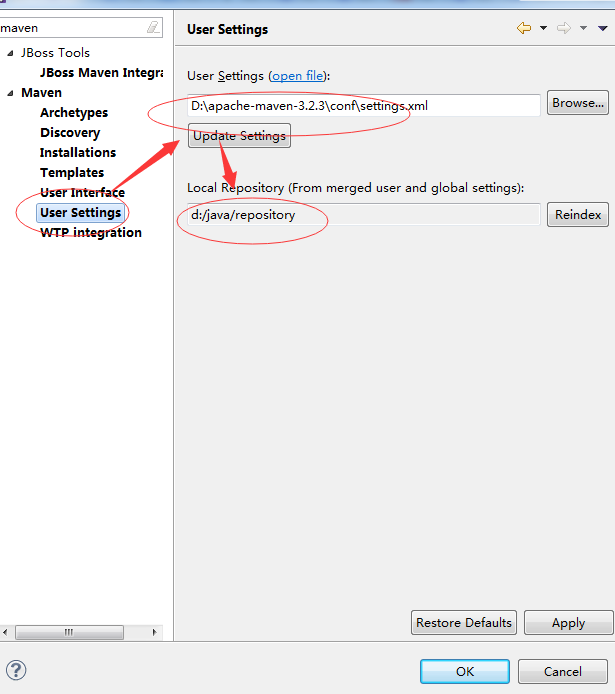Select JBoss Maven Integration preference page
615x694 pixels.
pos(101,73)
